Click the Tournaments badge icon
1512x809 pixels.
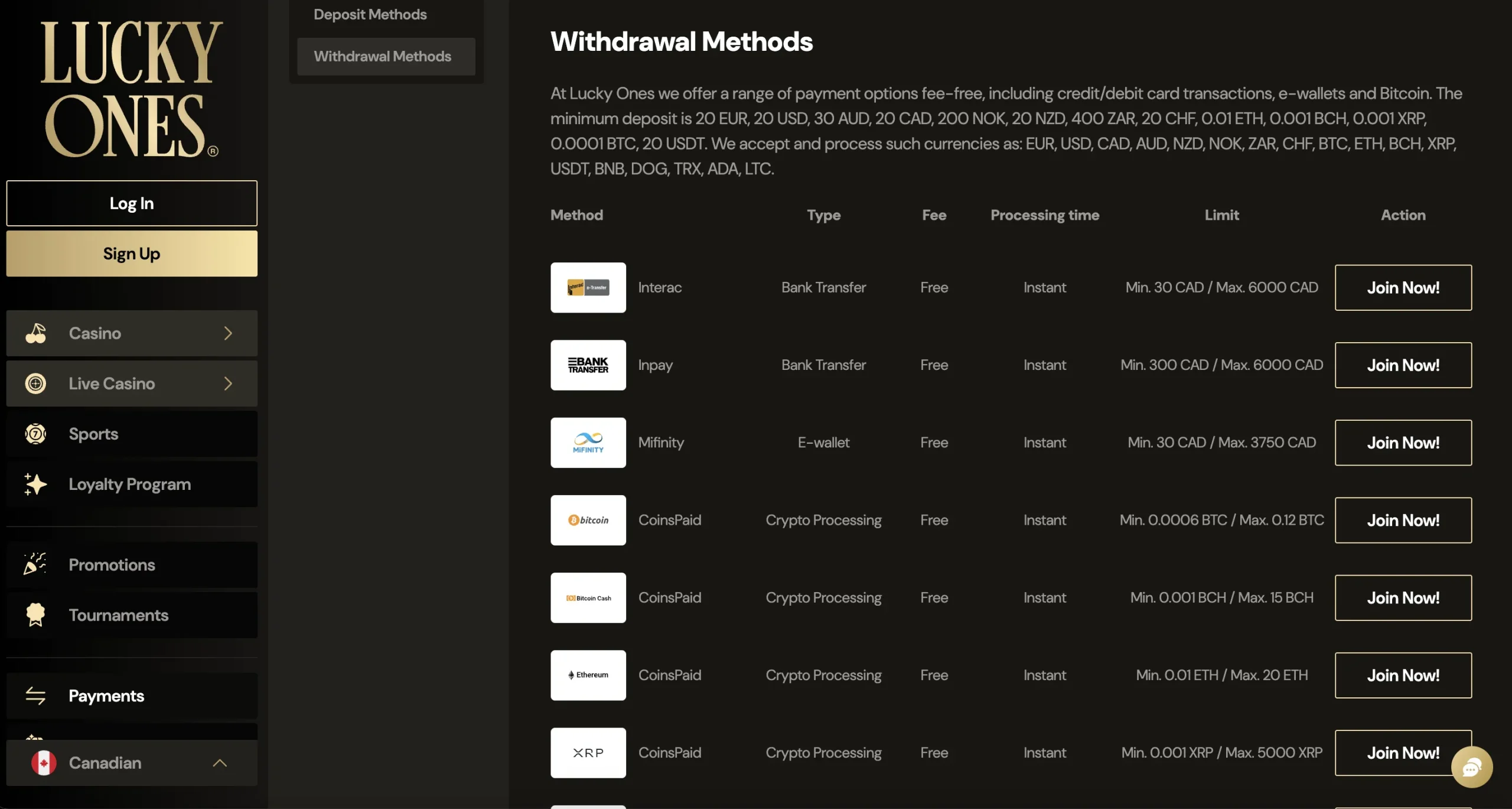click(35, 615)
